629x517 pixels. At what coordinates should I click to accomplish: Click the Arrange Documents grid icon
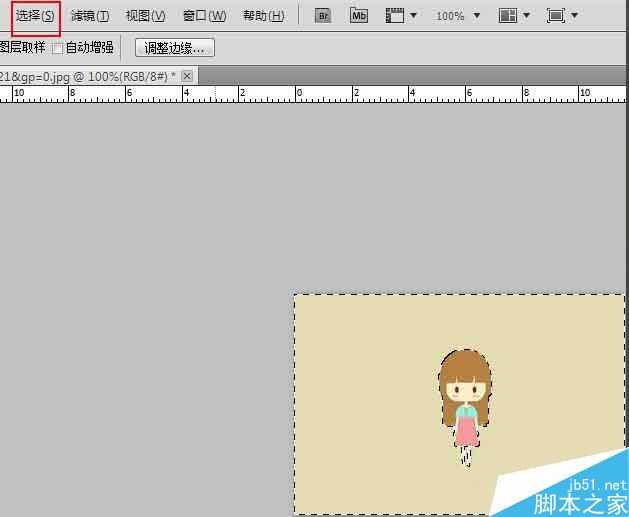508,16
